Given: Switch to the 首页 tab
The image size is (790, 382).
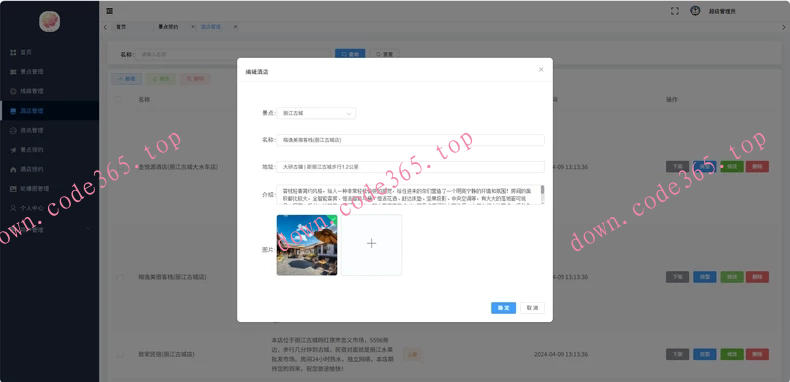Looking at the screenshot, I should coord(121,27).
